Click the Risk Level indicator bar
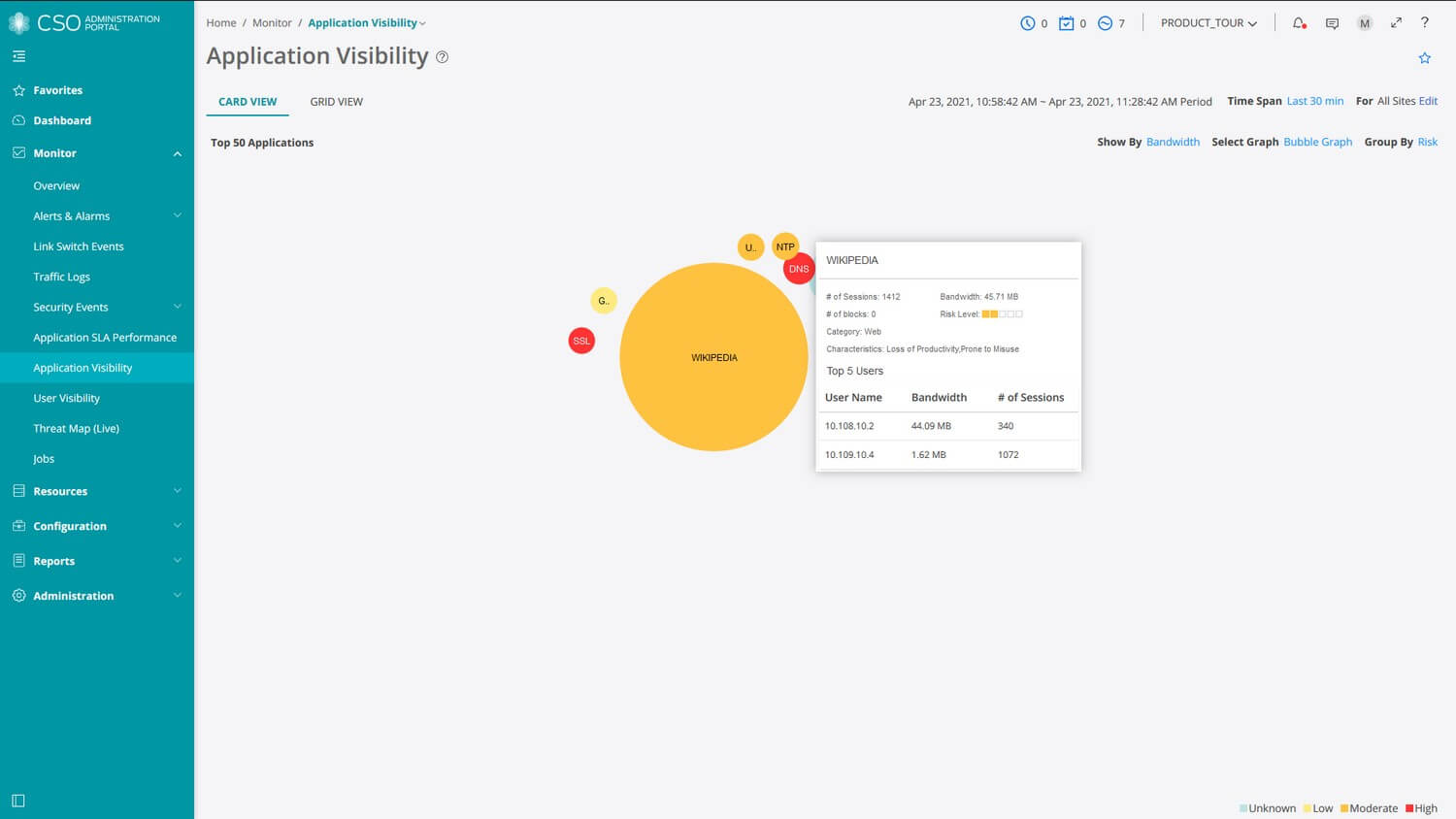The image size is (1456, 819). point(999,313)
